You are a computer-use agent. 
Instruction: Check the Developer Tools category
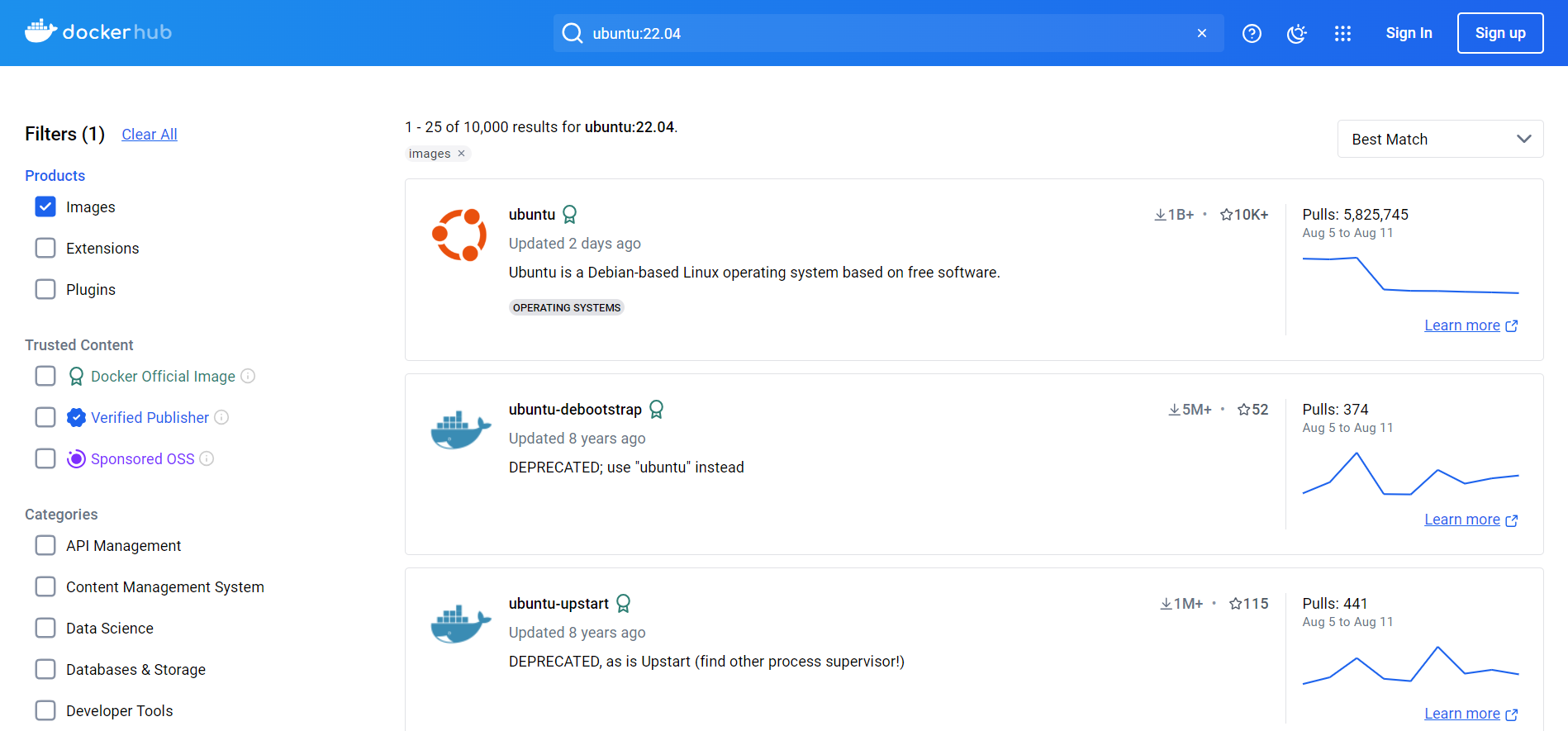[x=45, y=710]
